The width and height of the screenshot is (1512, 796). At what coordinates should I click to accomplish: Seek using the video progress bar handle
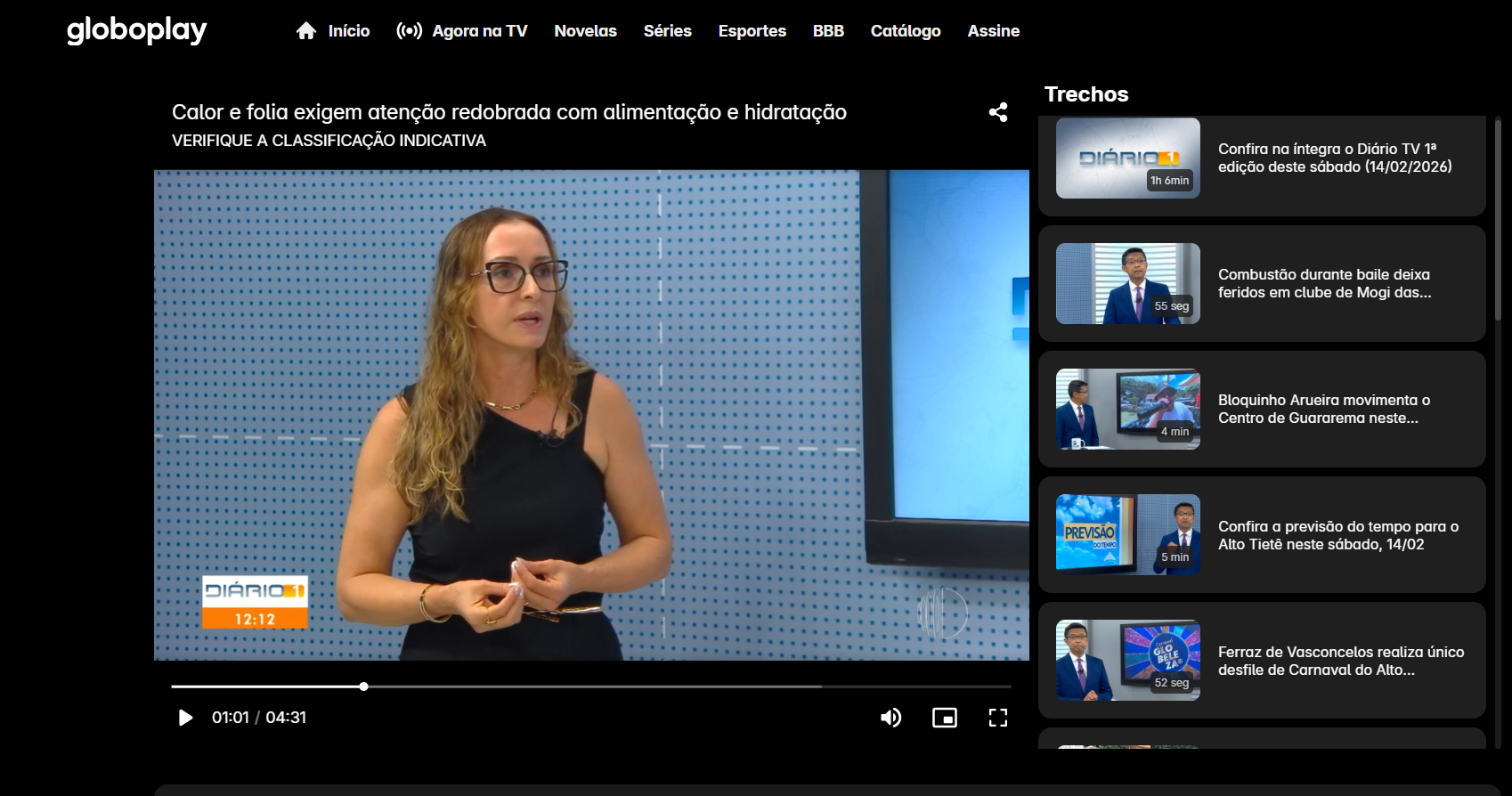point(363,686)
